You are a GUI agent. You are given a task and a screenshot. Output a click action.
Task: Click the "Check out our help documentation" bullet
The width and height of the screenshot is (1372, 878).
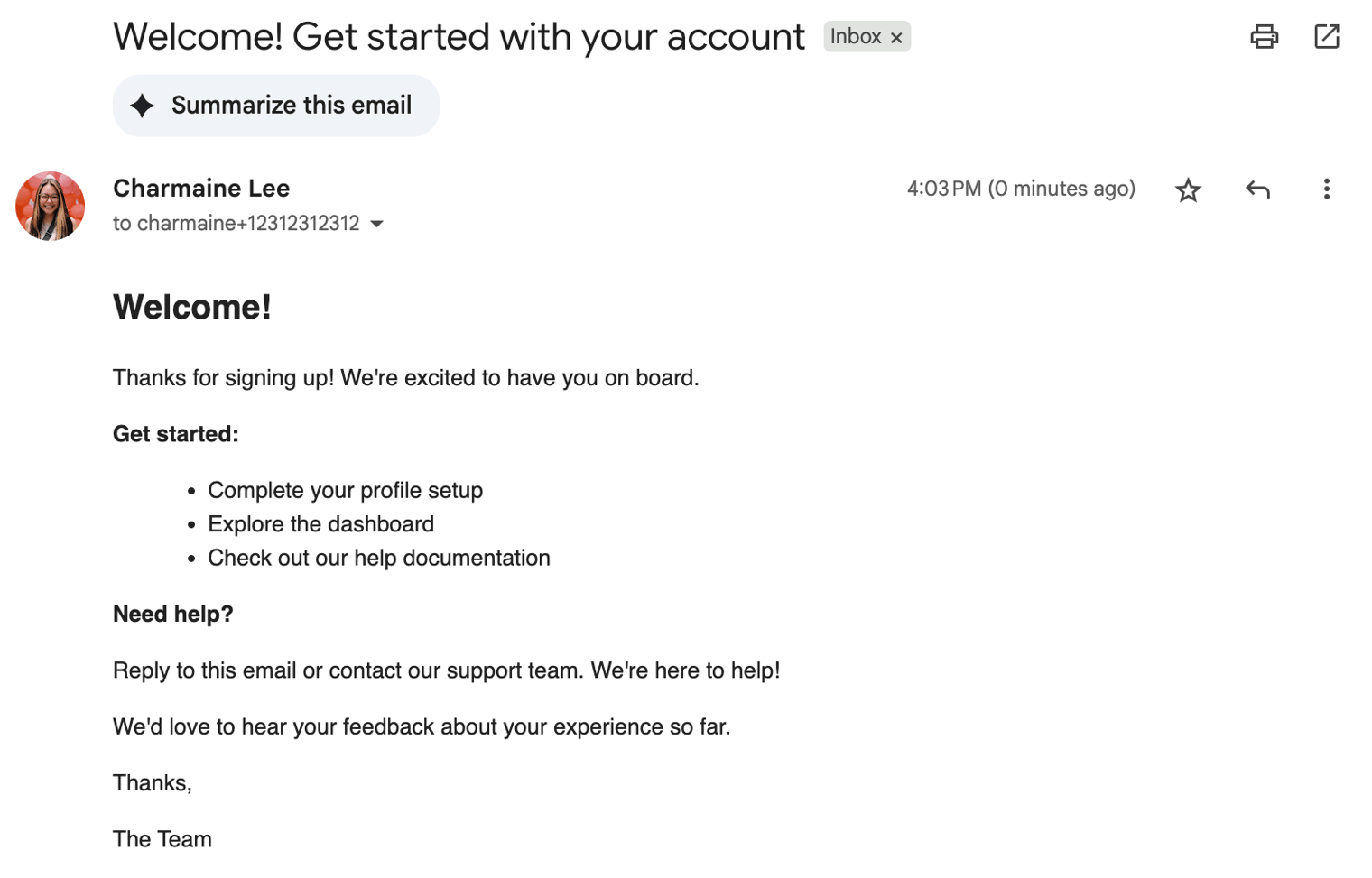378,558
